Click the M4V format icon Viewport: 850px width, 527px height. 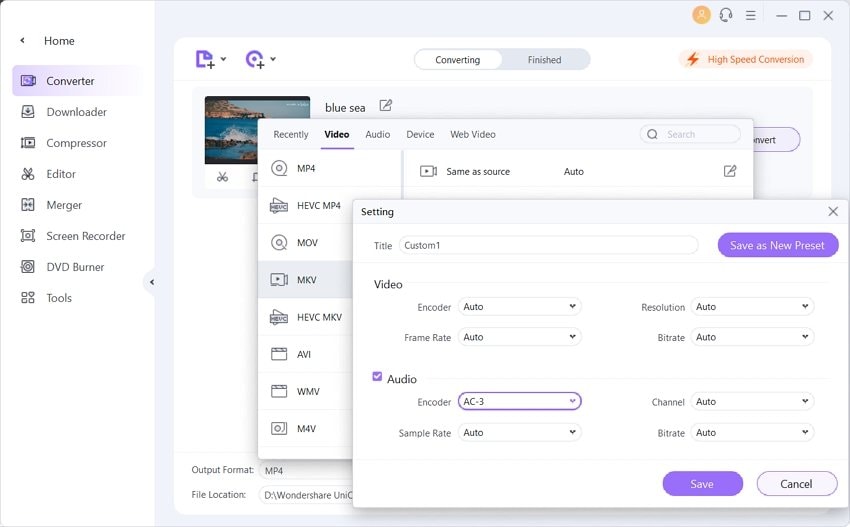tap(279, 428)
